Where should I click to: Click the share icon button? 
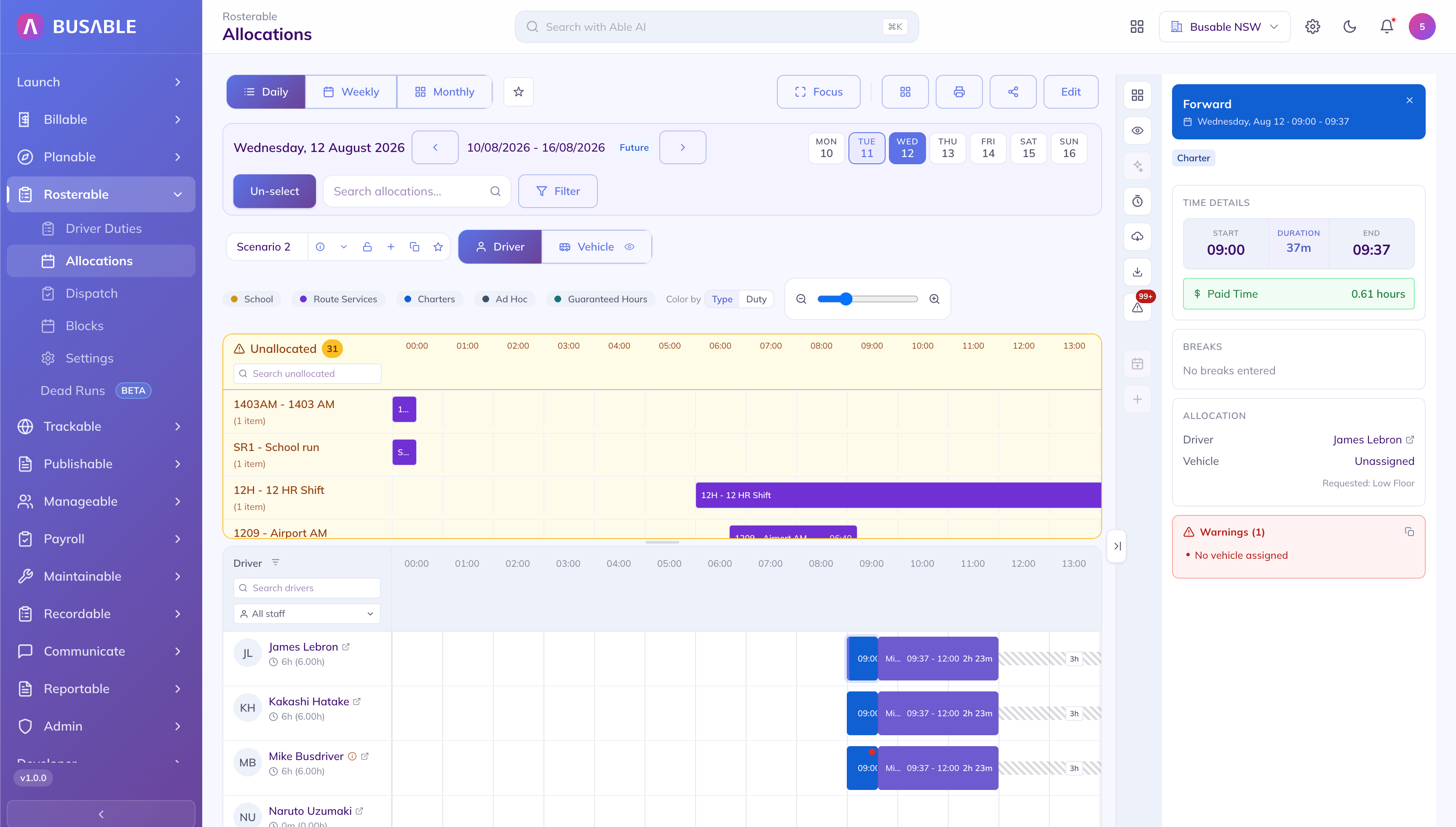[1013, 91]
